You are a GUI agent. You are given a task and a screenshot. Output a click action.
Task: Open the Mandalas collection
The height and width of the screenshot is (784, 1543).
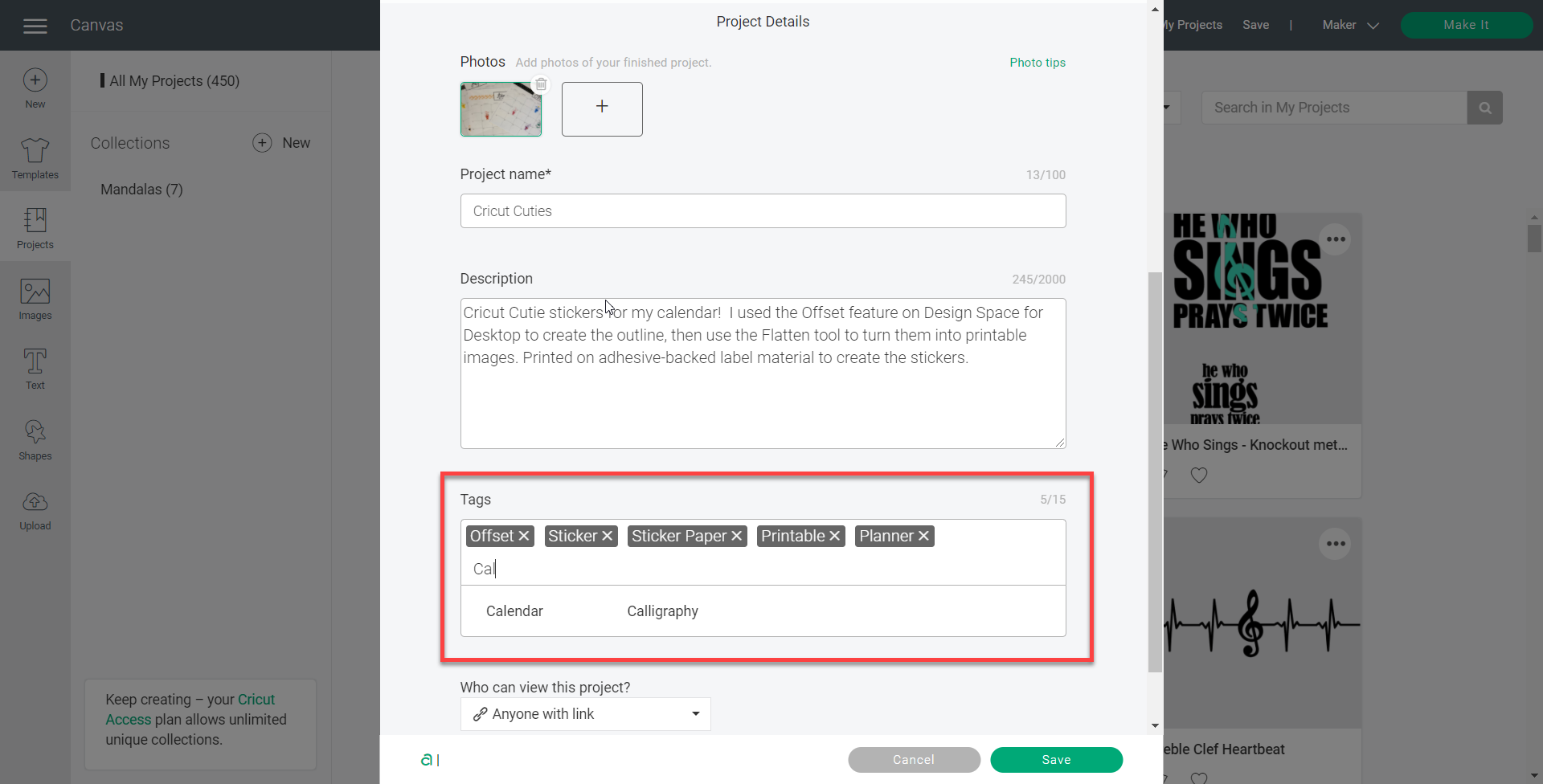tap(141, 190)
